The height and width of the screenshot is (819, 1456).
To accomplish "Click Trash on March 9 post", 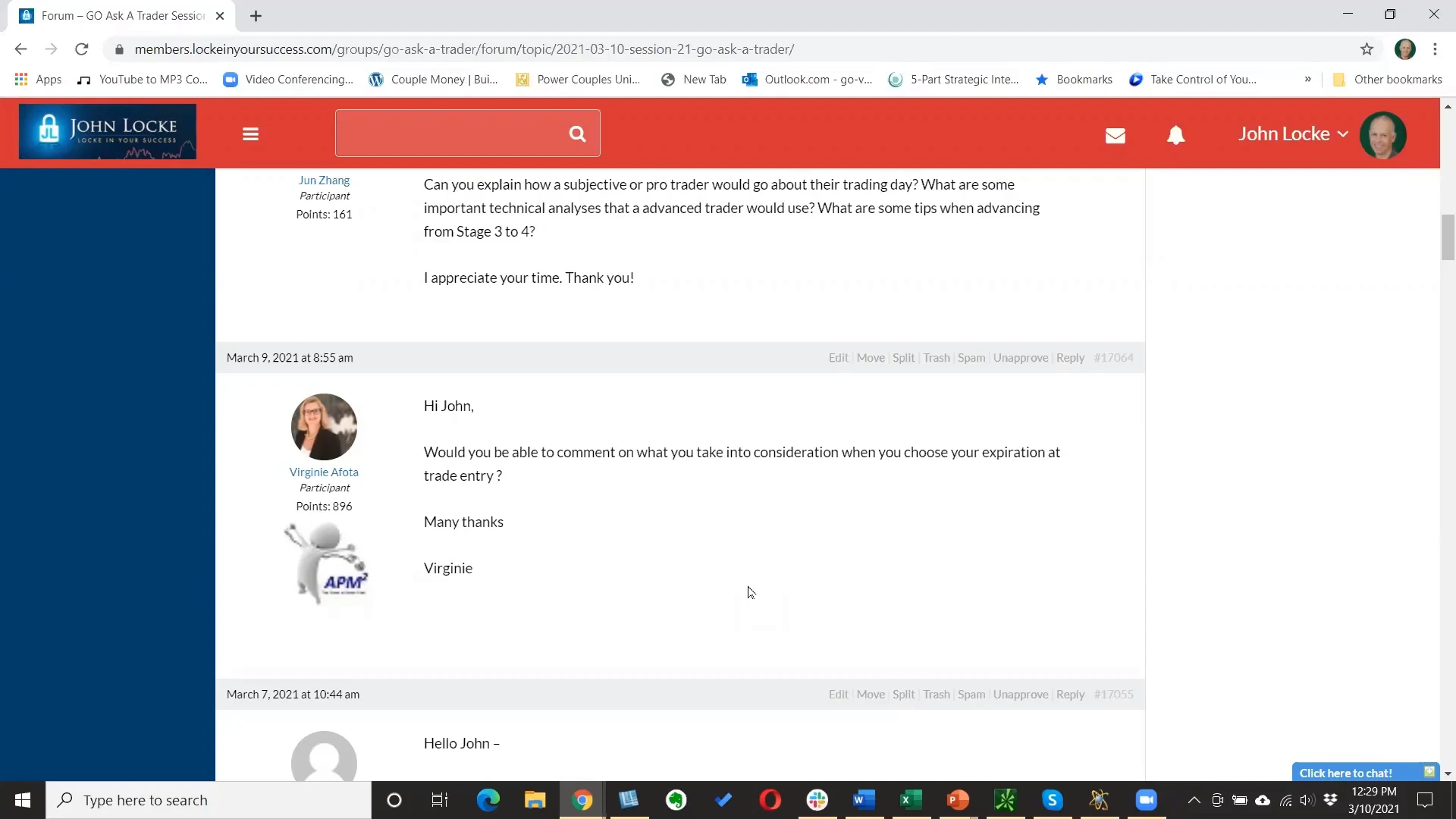I will (937, 358).
